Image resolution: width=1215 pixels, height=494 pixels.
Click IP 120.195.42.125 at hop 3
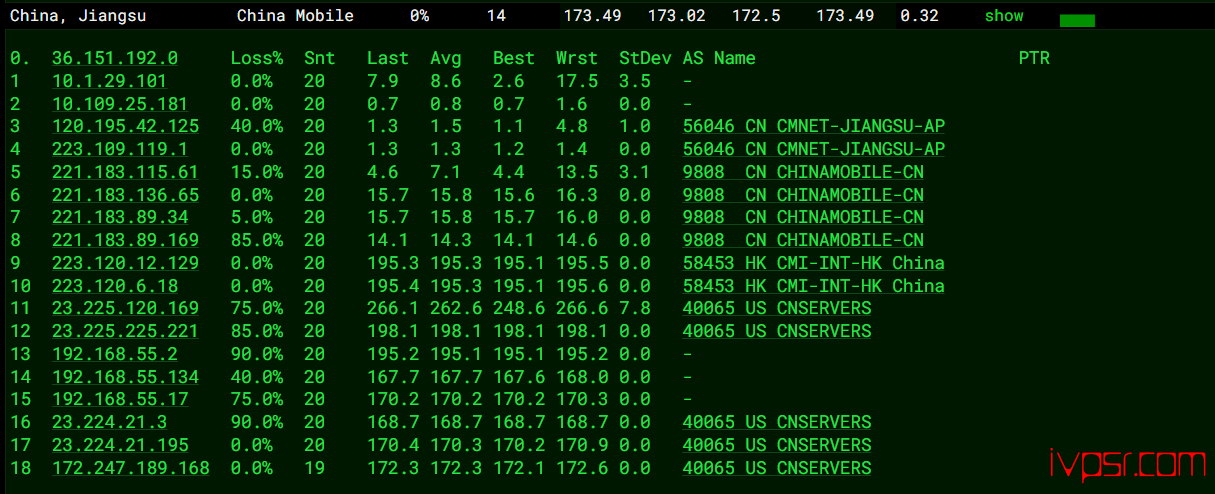point(125,126)
